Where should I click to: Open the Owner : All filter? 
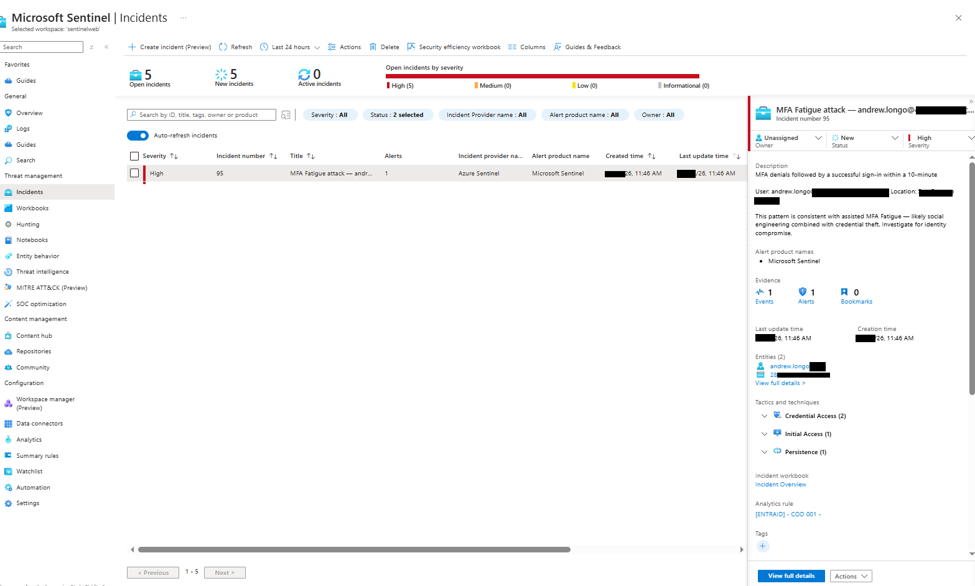coord(658,114)
